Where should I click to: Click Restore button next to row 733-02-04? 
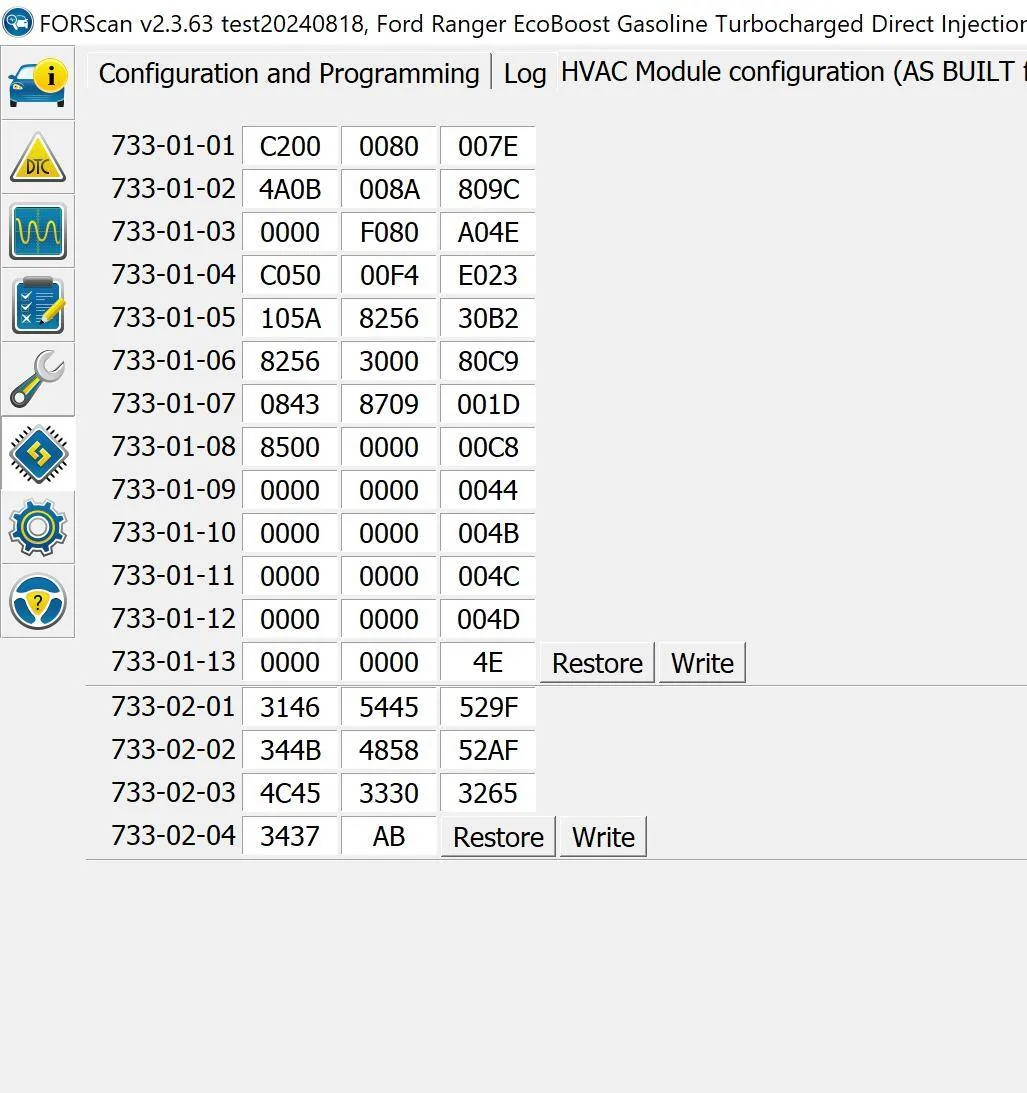point(498,837)
